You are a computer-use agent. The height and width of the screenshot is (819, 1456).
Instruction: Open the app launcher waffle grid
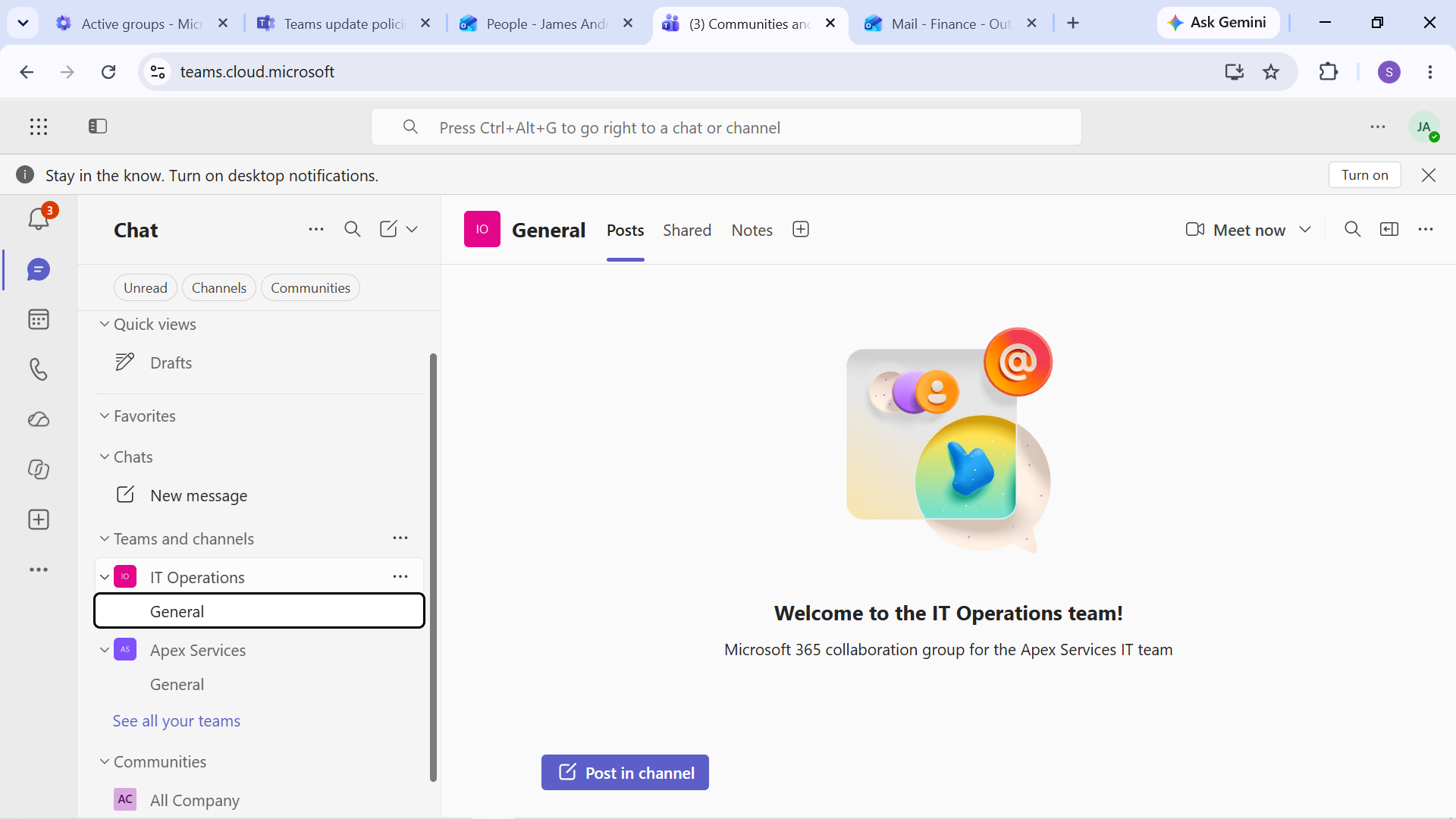[39, 127]
